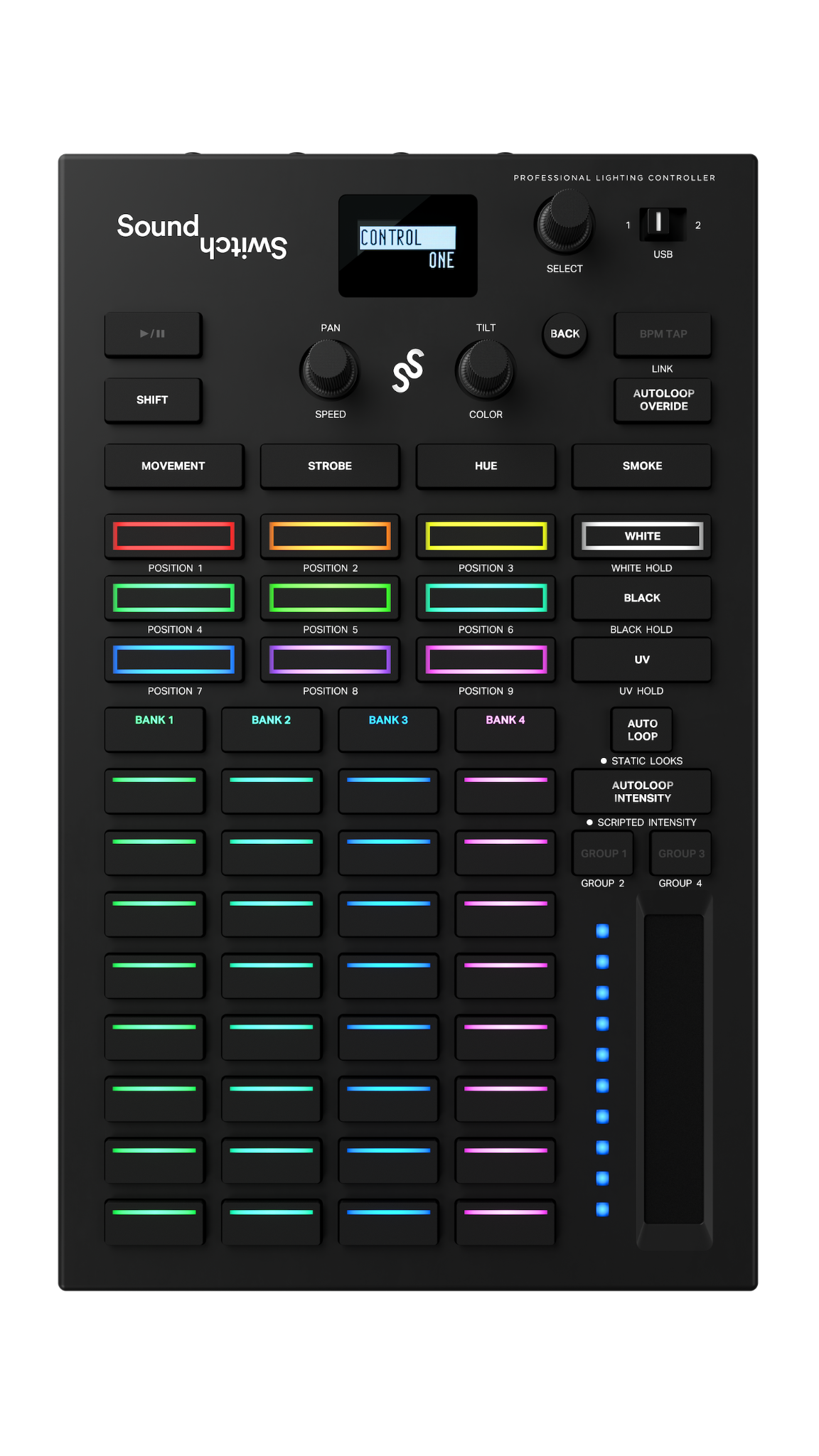Choose red POSITION 1 pad
Viewport: 819px width, 1456px height.
coord(173,536)
